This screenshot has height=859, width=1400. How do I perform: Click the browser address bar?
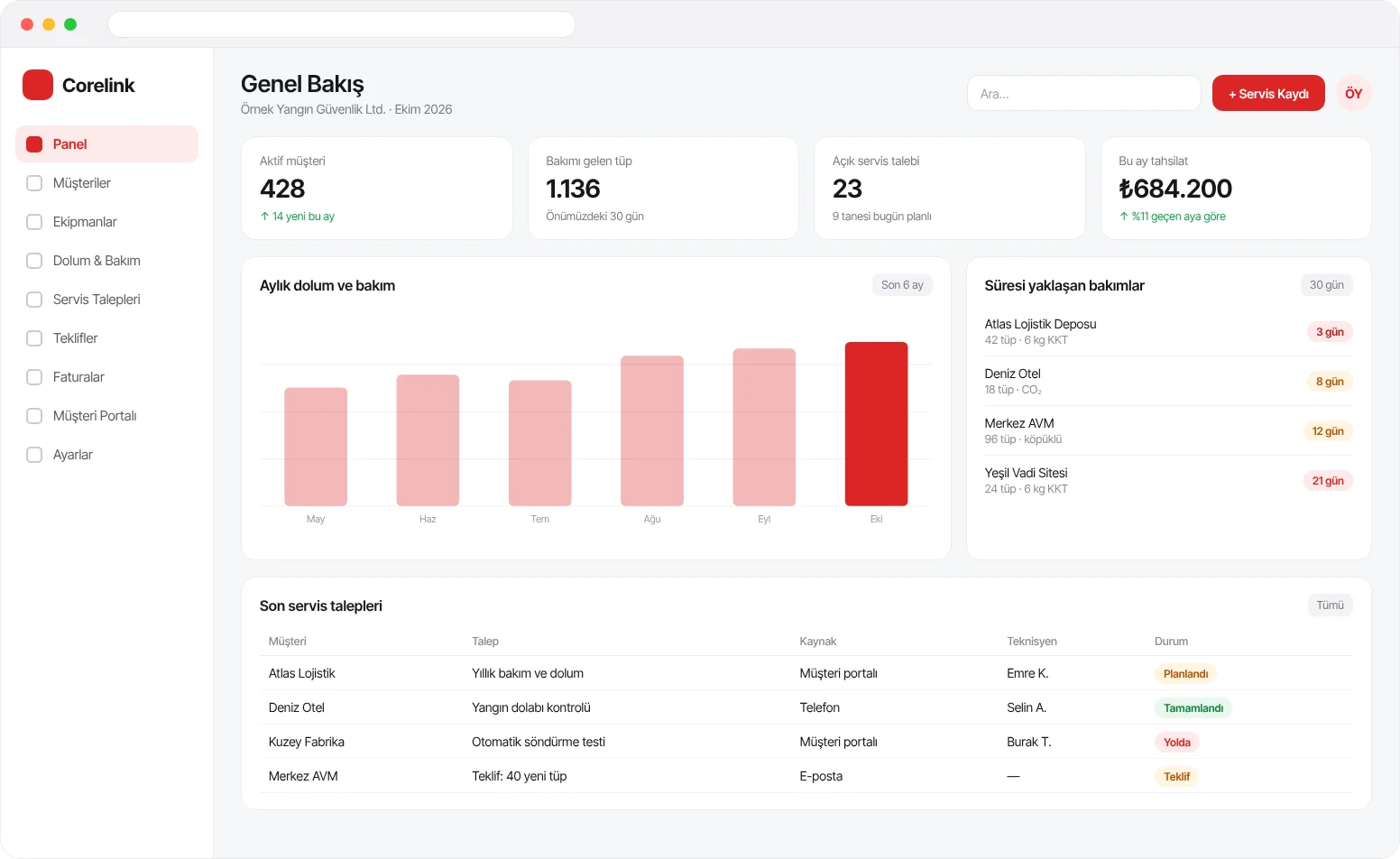(x=342, y=24)
